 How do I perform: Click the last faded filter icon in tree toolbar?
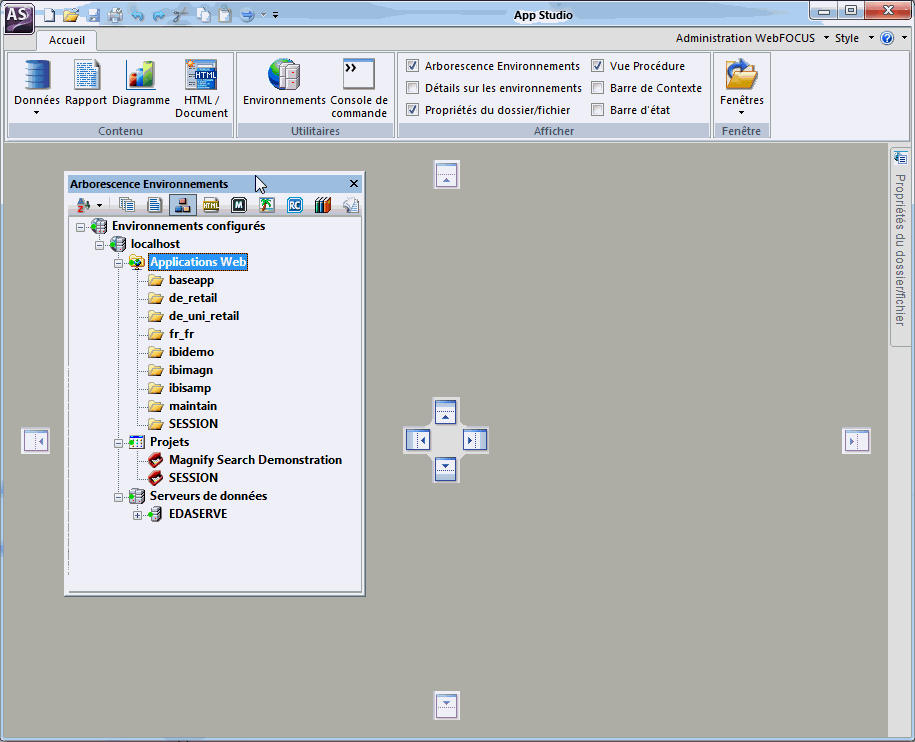(351, 205)
